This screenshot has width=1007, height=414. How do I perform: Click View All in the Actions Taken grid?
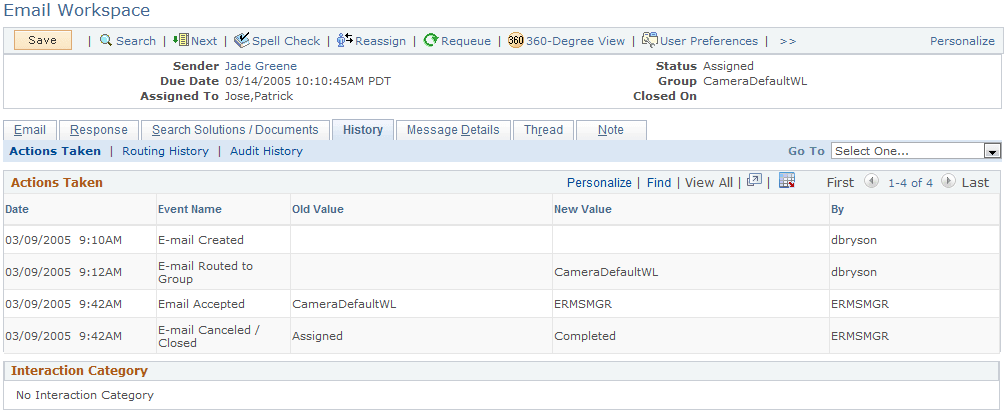pos(709,182)
